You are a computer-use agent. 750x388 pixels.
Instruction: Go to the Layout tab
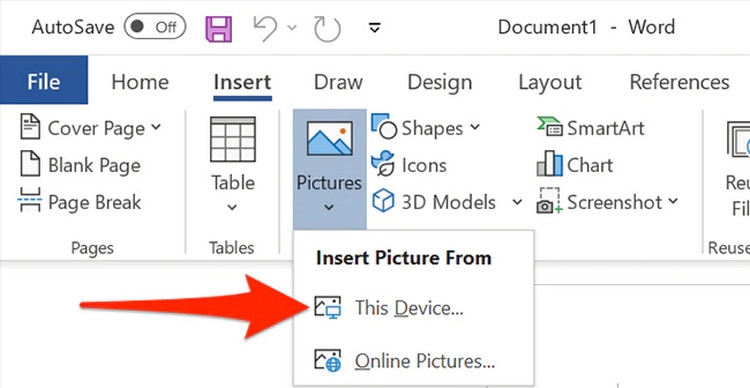tap(550, 82)
